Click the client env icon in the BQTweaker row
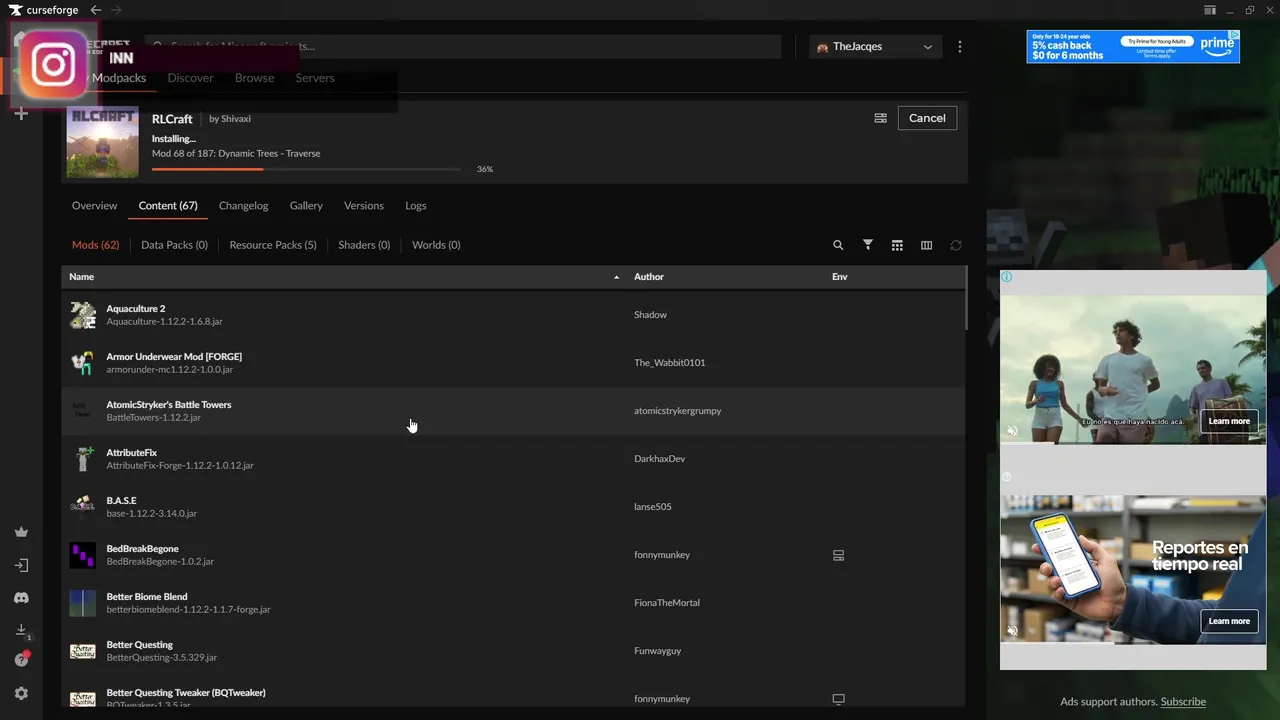 click(839, 699)
